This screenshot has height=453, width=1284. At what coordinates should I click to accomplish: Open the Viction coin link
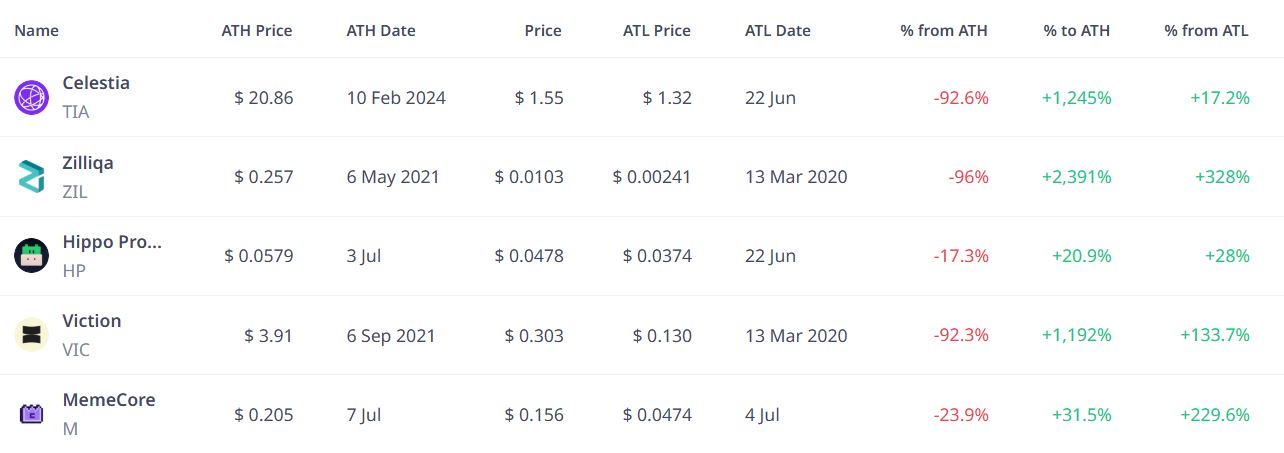(92, 321)
